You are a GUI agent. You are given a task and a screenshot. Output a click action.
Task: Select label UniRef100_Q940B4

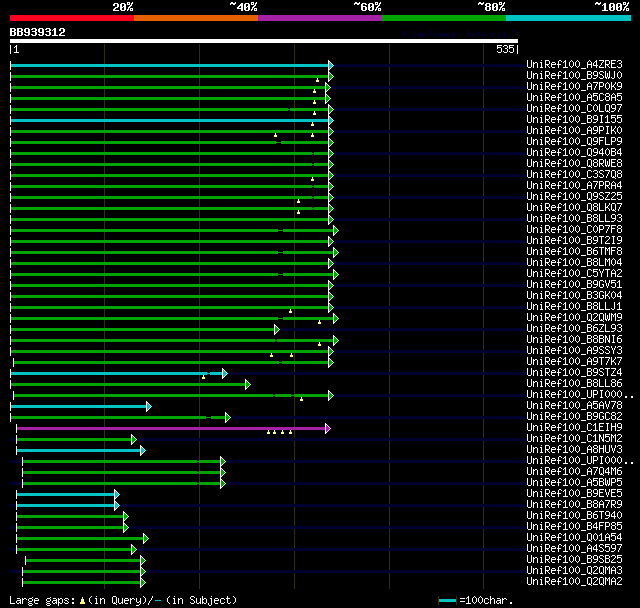tap(574, 153)
